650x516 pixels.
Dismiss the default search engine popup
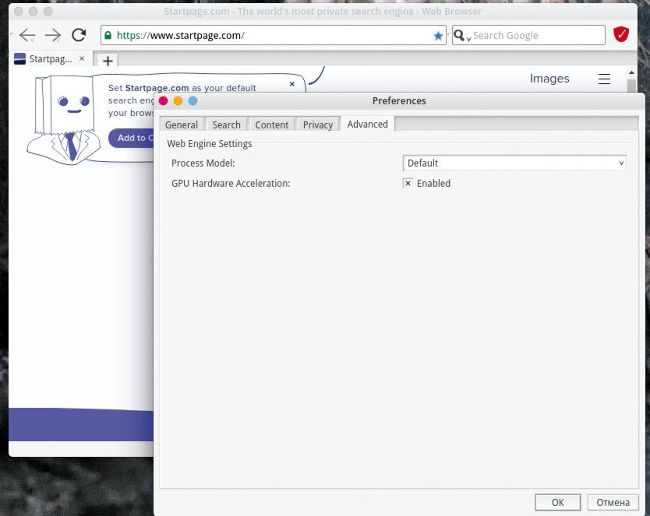(292, 84)
